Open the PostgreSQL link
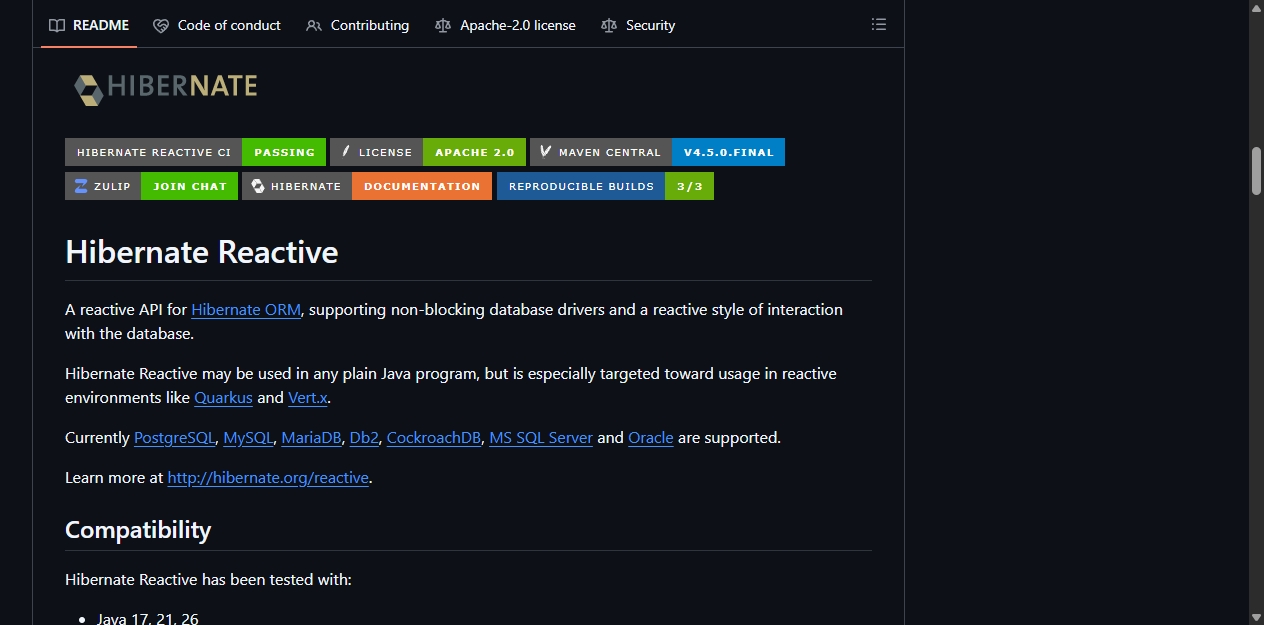 [x=174, y=438]
